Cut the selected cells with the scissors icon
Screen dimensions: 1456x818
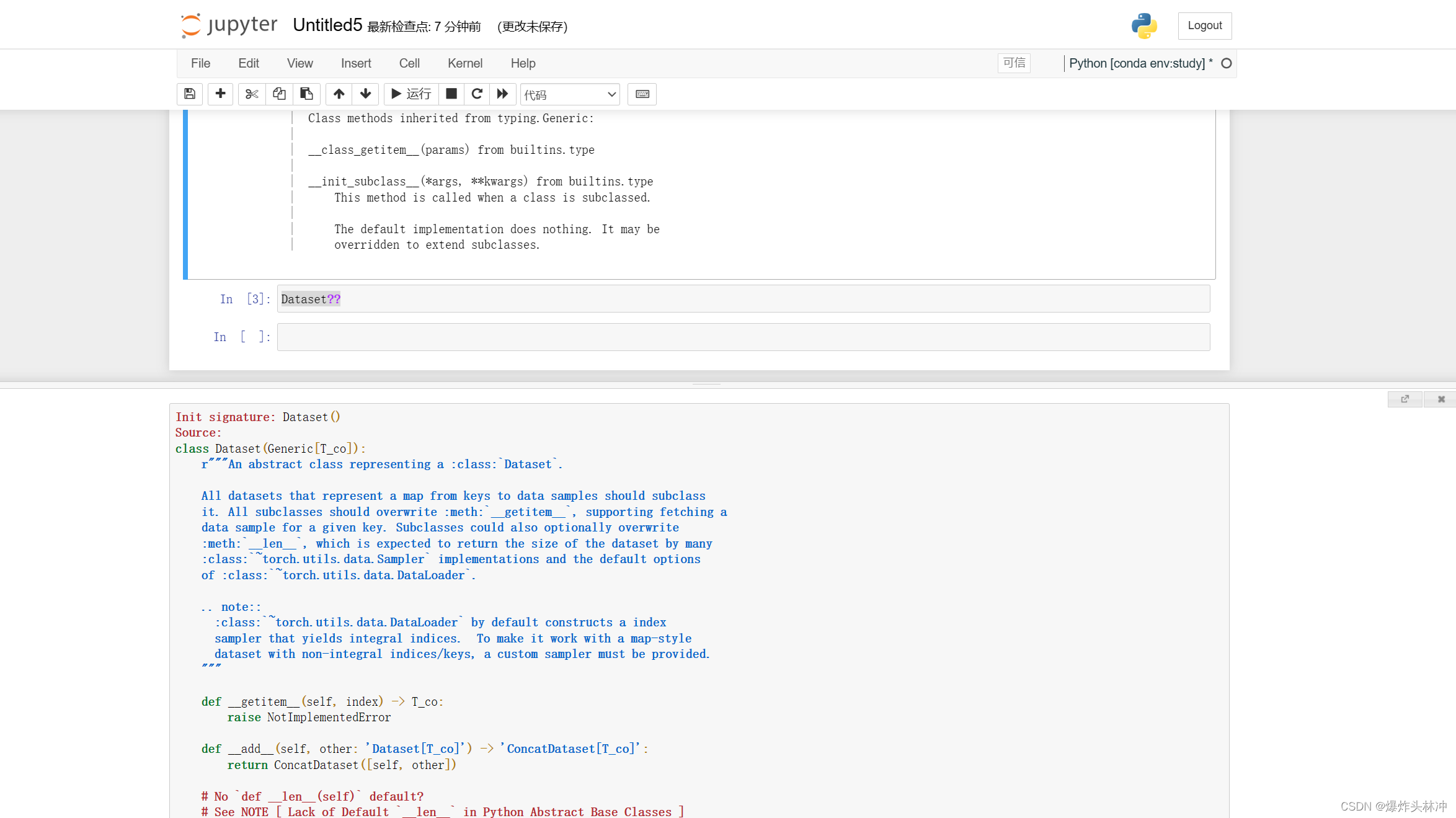(251, 94)
